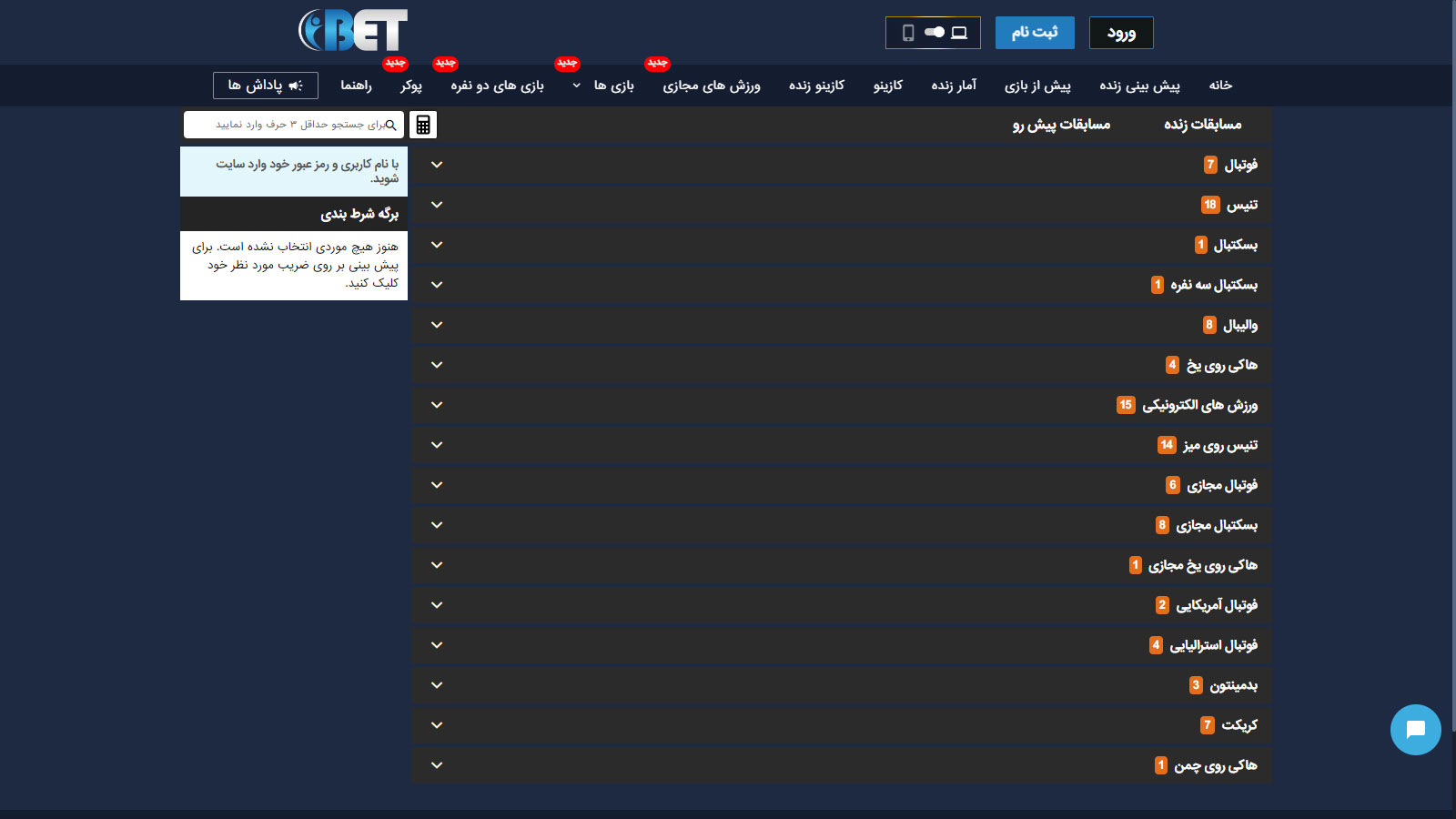Viewport: 1456px width, 819px height.
Task: Click the تنیس روی میز badge 14
Action: click(1167, 445)
